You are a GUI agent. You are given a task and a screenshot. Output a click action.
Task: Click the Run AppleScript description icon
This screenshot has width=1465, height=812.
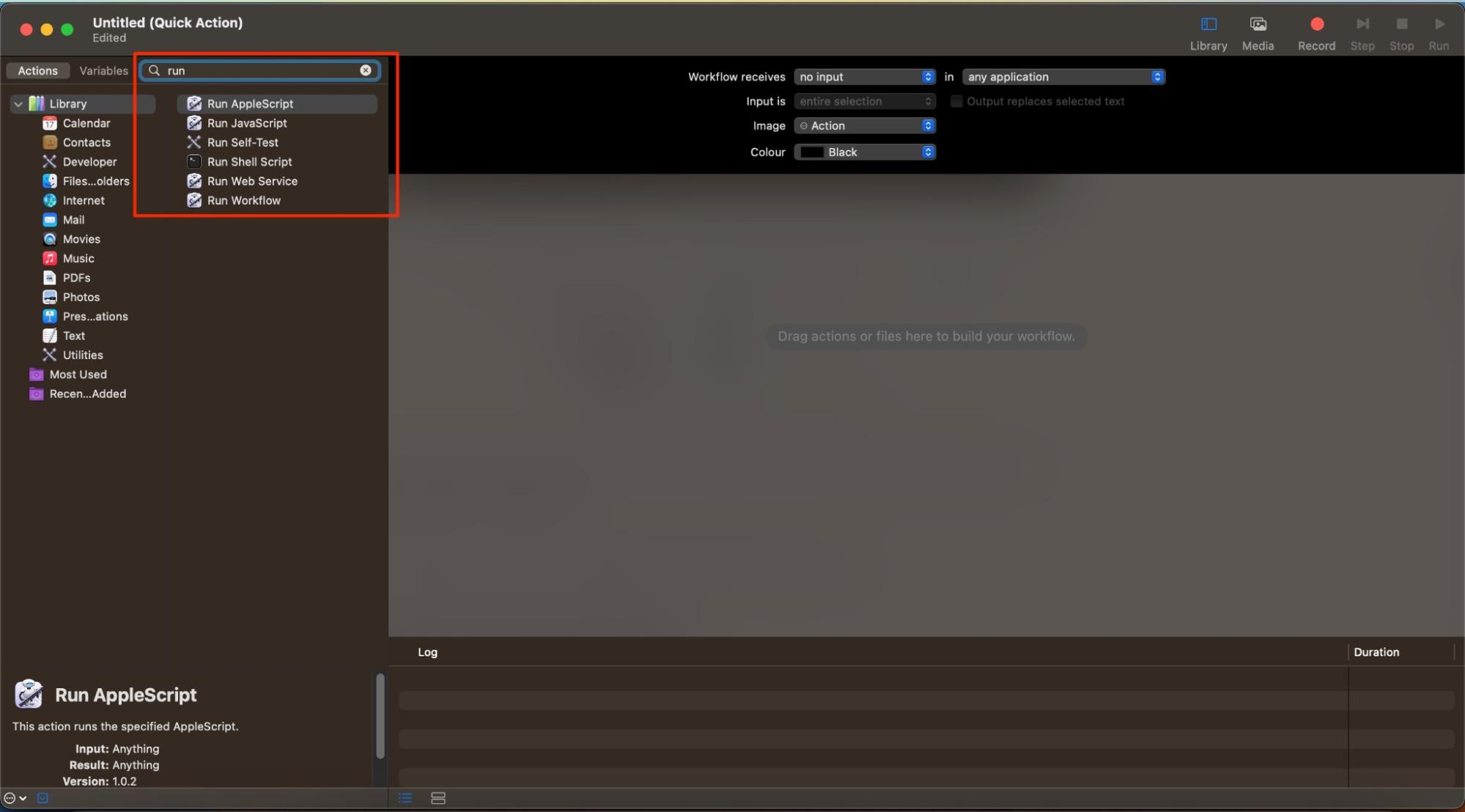point(29,694)
